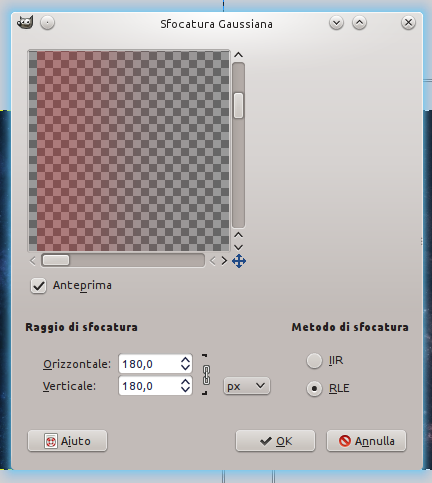This screenshot has width=432, height=483.
Task: Open help with the Aiuto button
Action: (x=67, y=441)
